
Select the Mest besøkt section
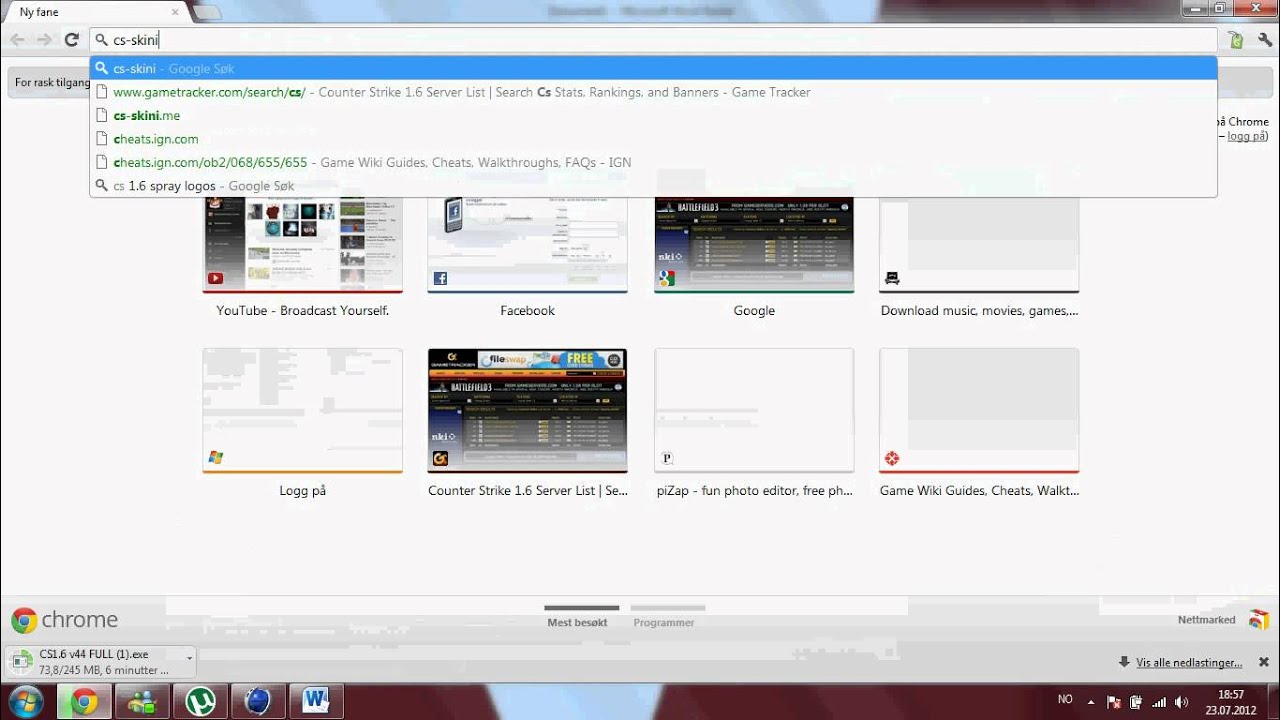coord(578,622)
